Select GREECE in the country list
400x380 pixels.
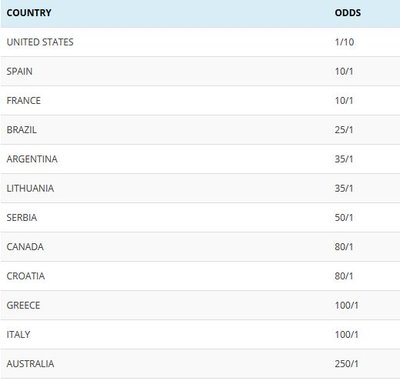[23, 305]
